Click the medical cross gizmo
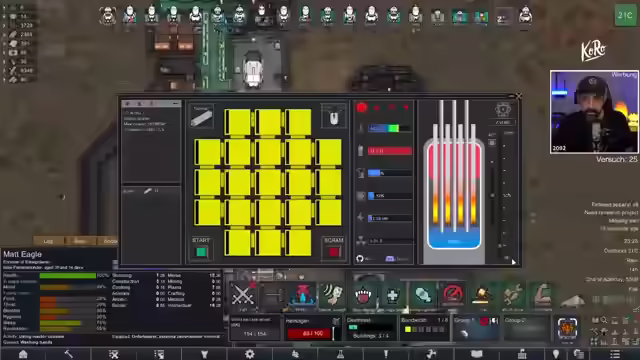The height and width of the screenshot is (360, 640). [x=392, y=295]
